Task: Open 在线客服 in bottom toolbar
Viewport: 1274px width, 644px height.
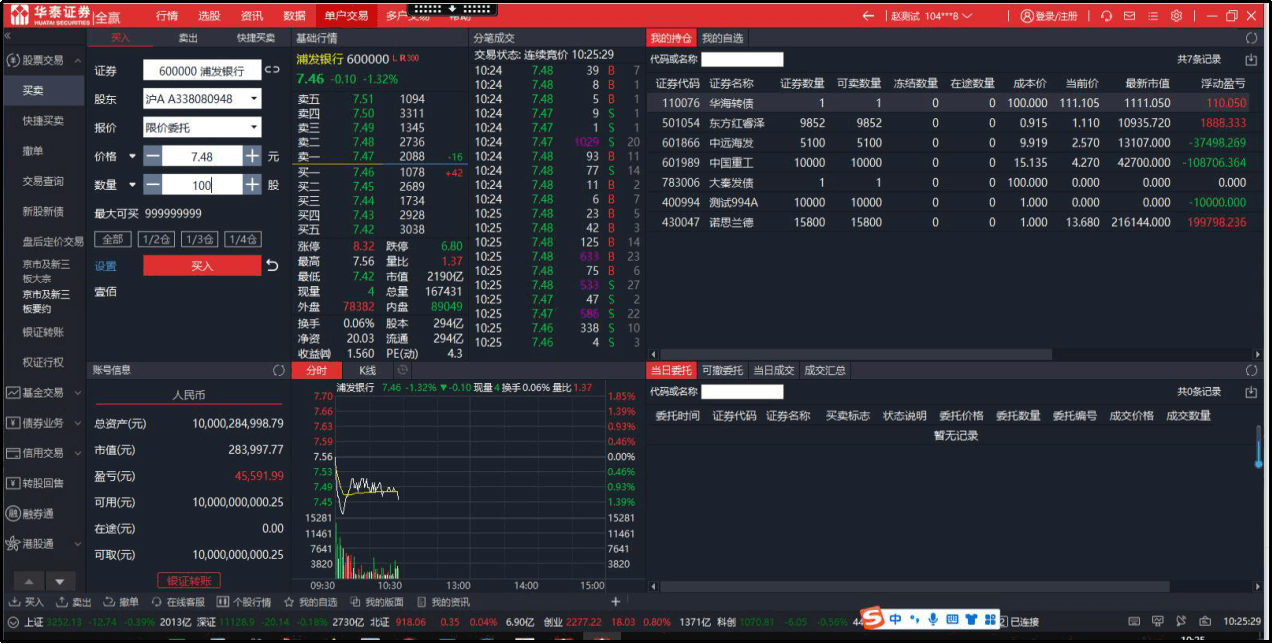Action: click(x=178, y=602)
